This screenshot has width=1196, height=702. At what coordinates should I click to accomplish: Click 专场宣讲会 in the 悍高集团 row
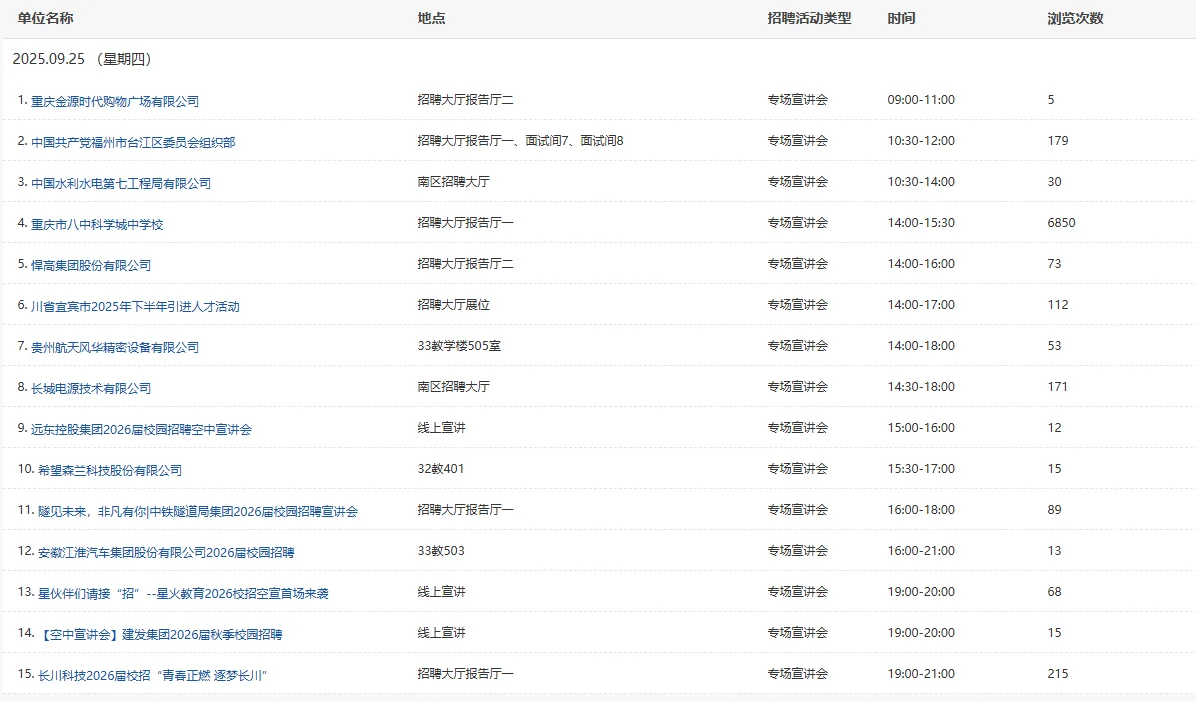click(797, 264)
